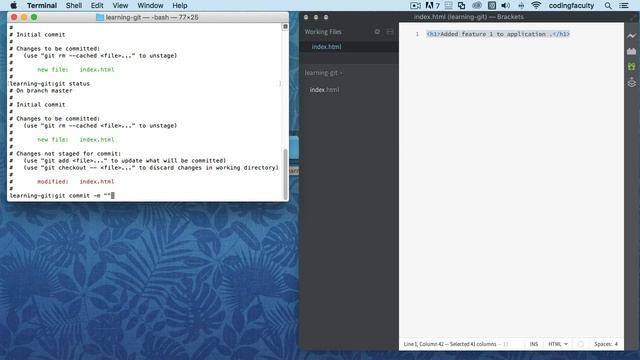Click the small ship-like menu bar icon
This screenshot has height=360, width=640.
521,5
